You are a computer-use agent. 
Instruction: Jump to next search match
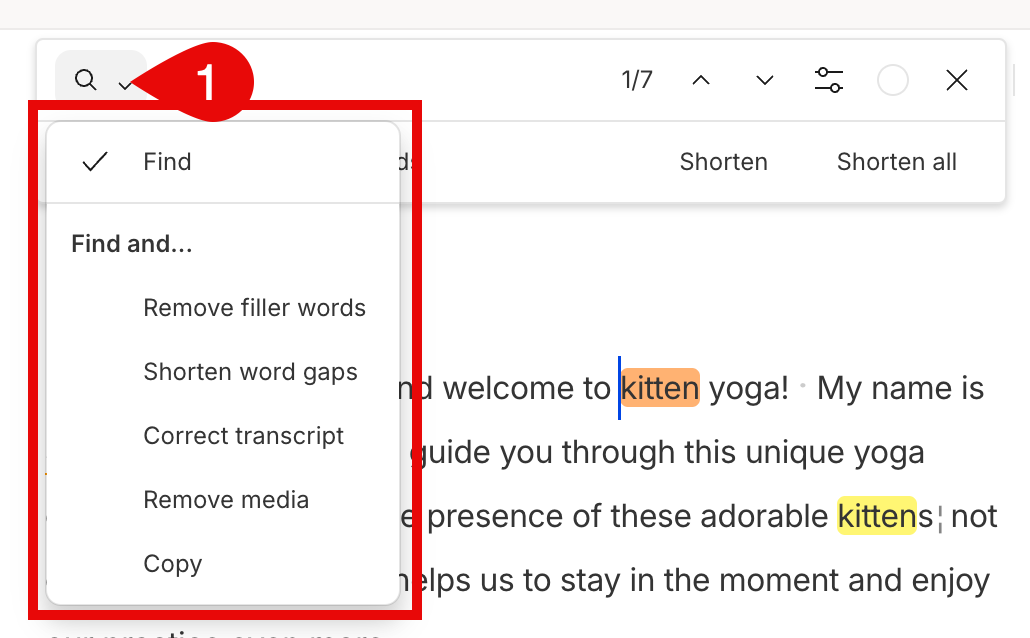(x=765, y=80)
